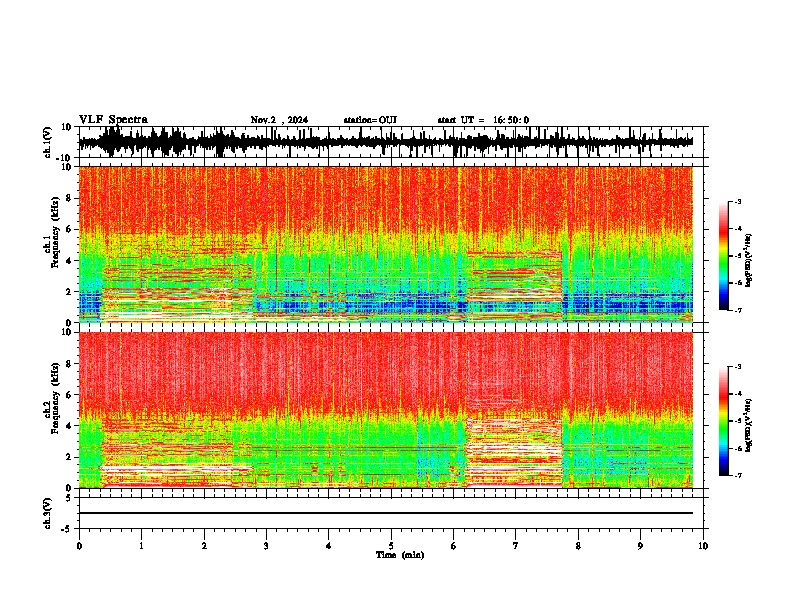This screenshot has height=612, width=792.
Task: Click the "VLF Spectra" title text
Action: 113,120
